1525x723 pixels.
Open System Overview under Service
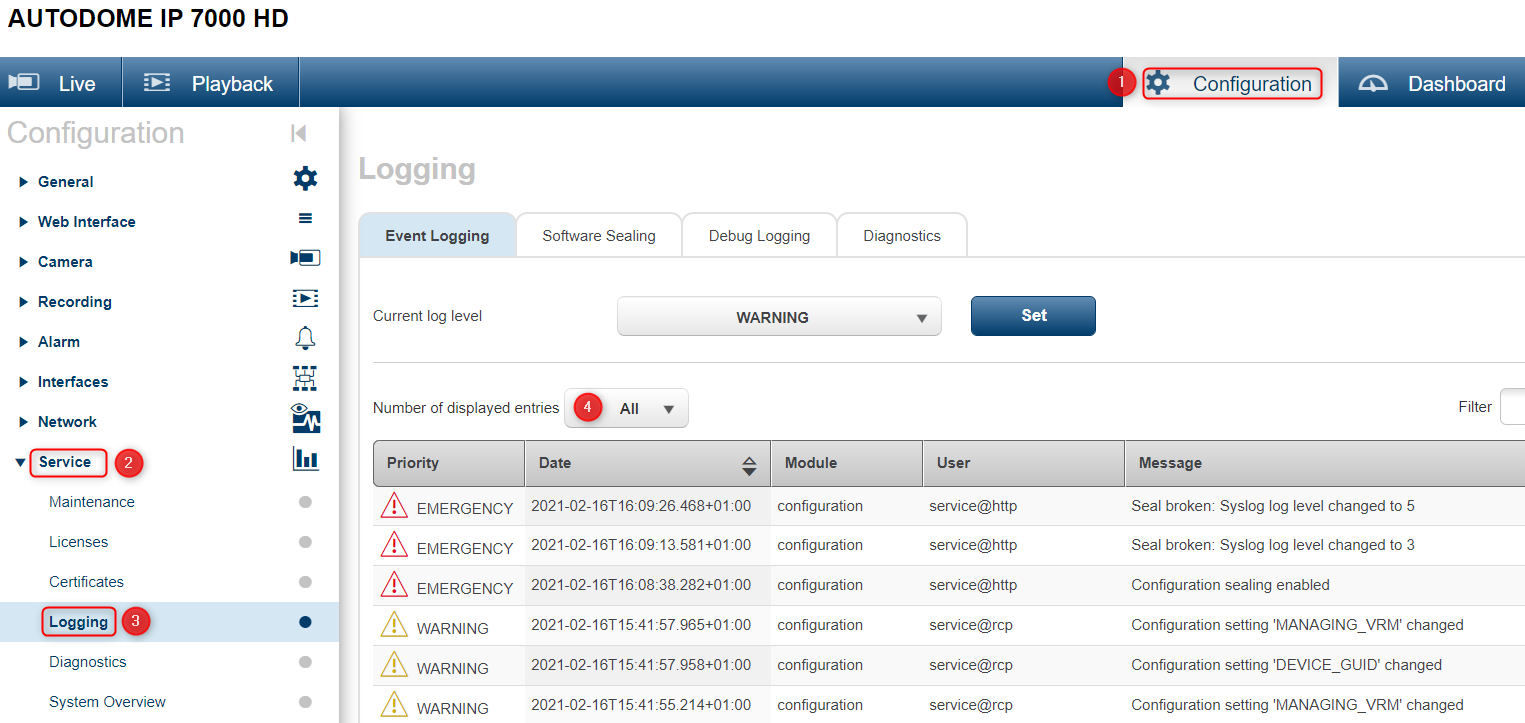(x=108, y=702)
